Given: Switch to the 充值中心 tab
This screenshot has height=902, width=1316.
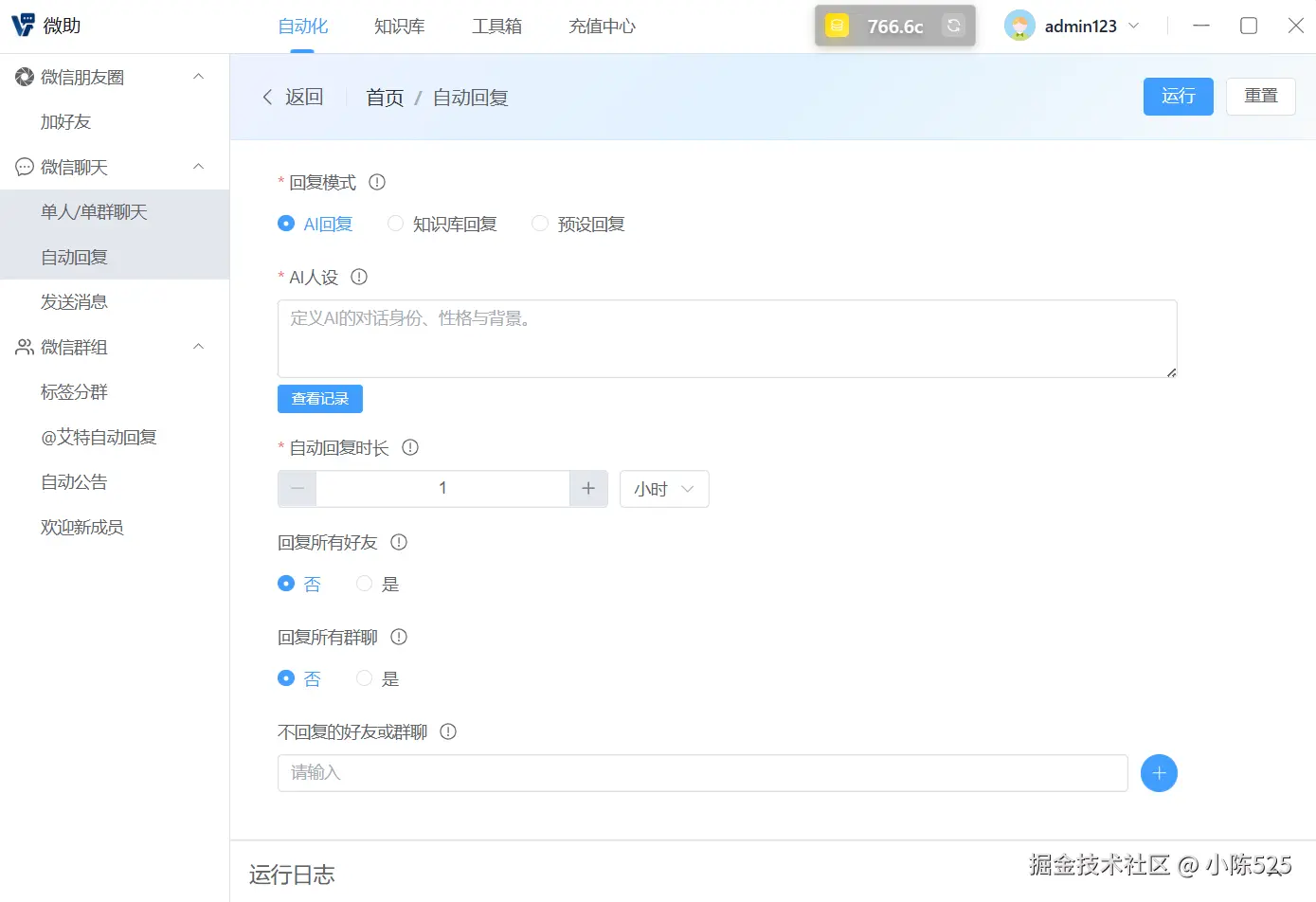Looking at the screenshot, I should (603, 26).
